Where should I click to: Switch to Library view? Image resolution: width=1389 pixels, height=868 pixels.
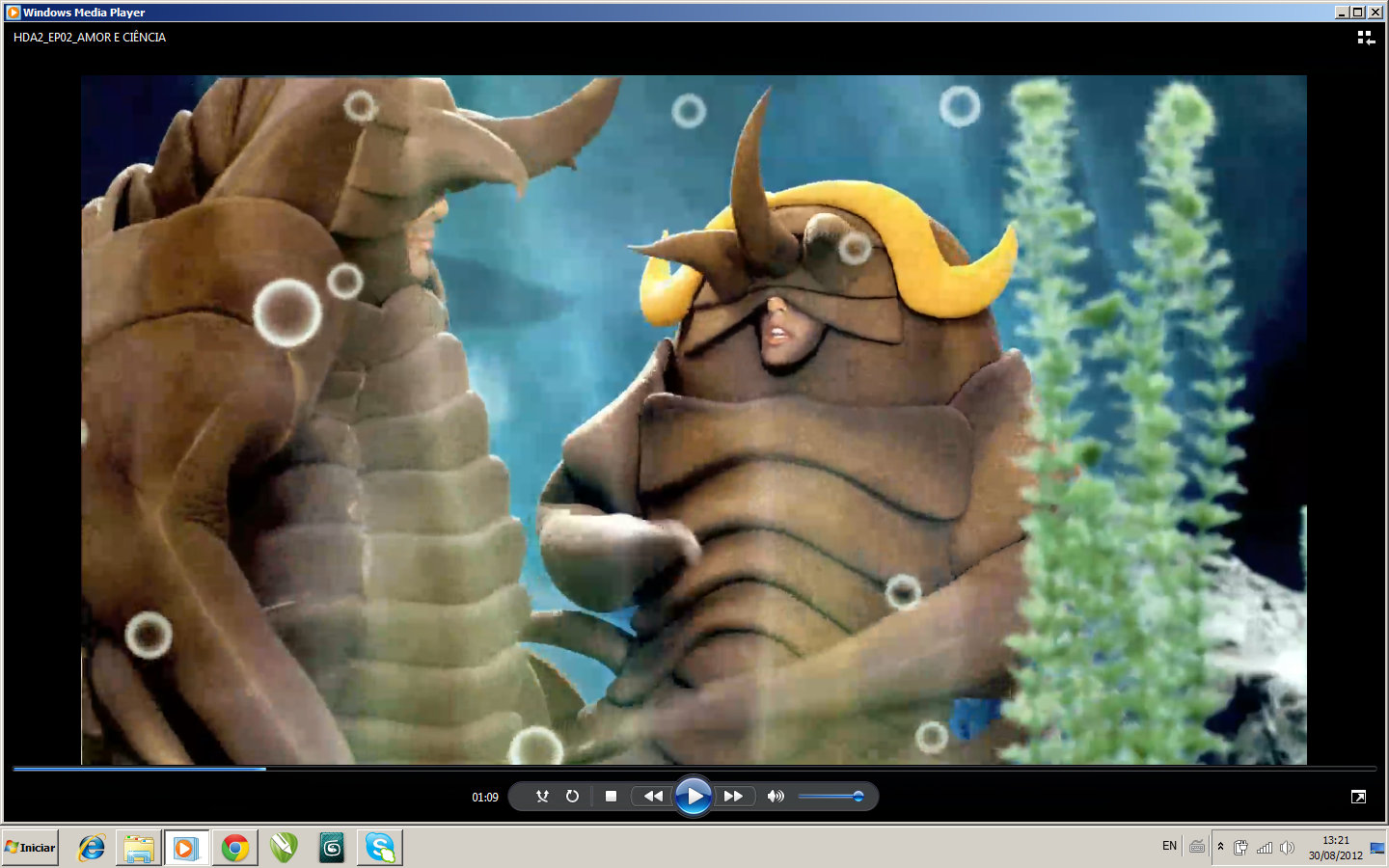tap(1365, 38)
